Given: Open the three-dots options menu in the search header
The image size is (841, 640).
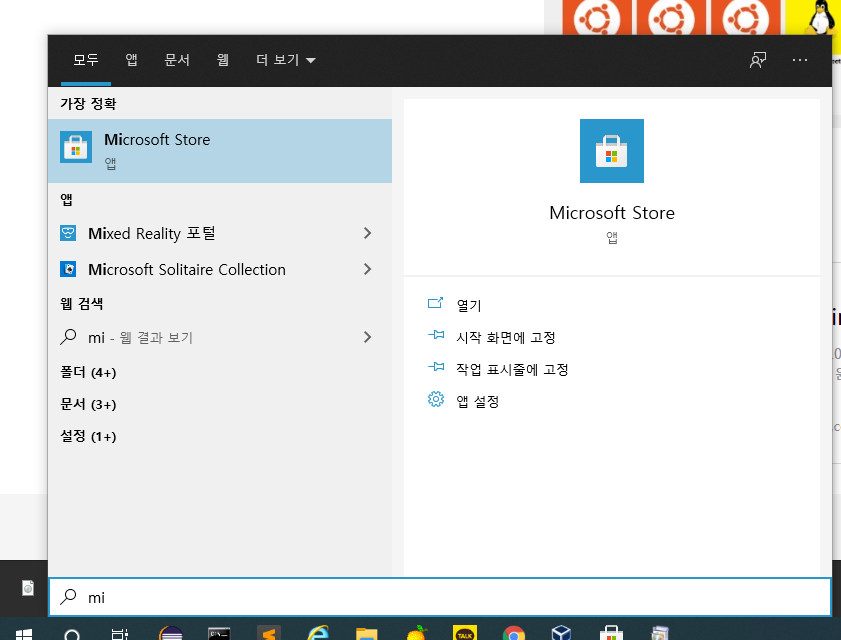Looking at the screenshot, I should [800, 60].
